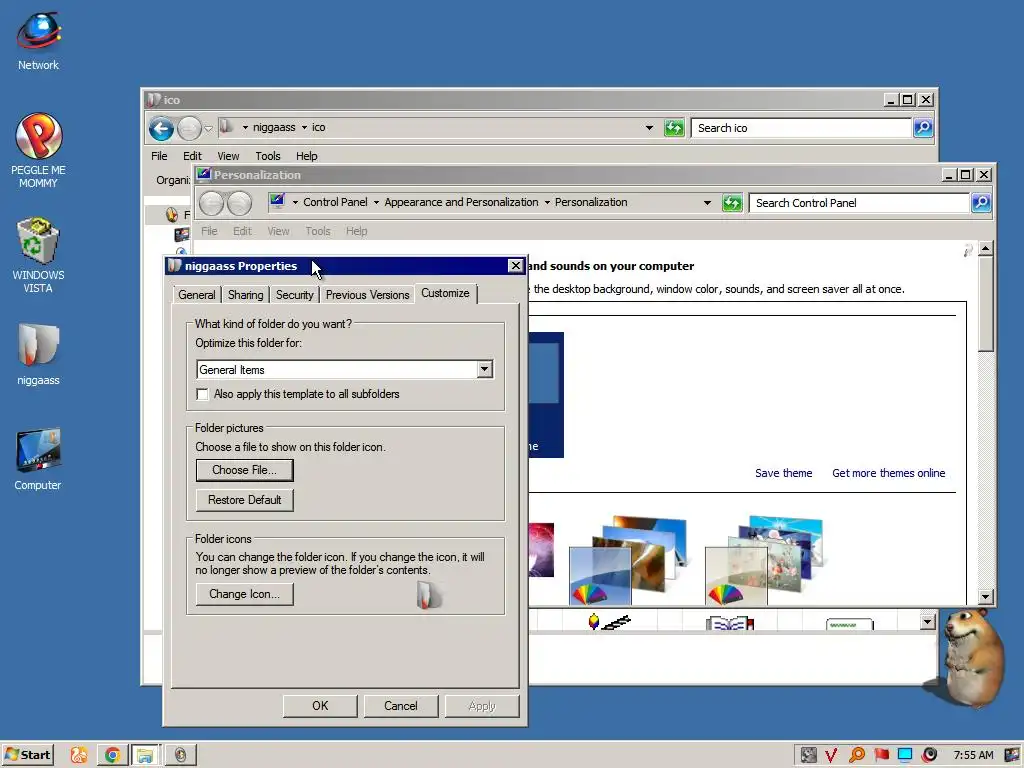Launch Chrome from the taskbar
The width and height of the screenshot is (1024, 768).
click(x=112, y=755)
